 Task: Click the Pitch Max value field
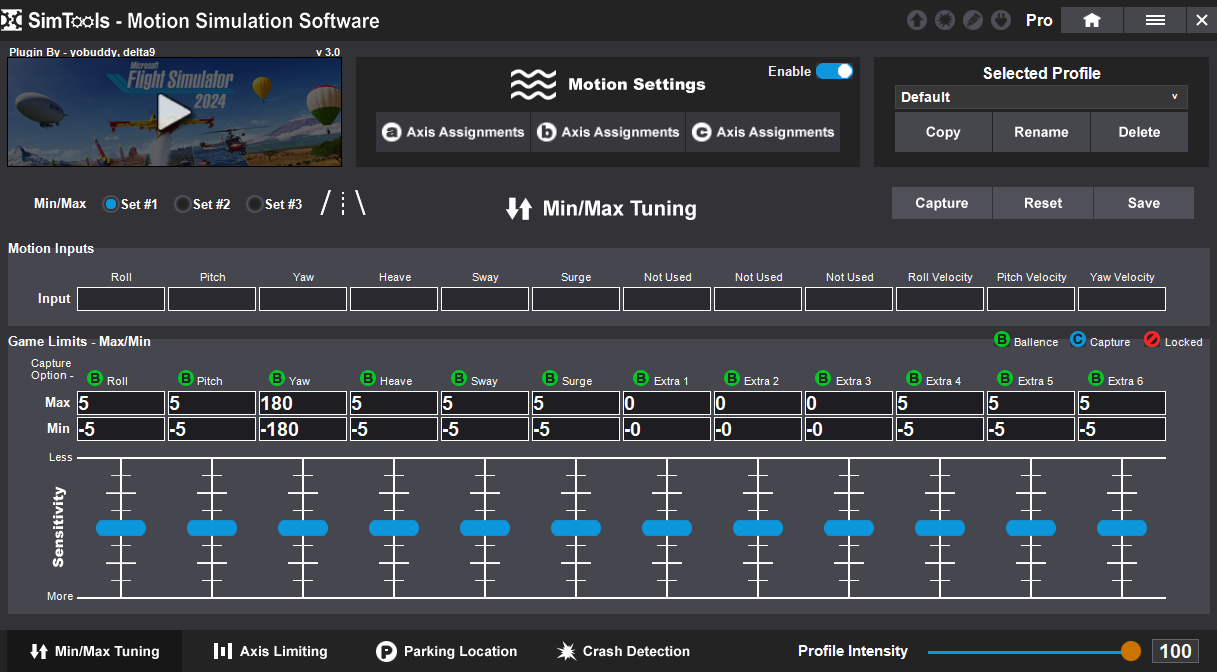click(x=211, y=403)
